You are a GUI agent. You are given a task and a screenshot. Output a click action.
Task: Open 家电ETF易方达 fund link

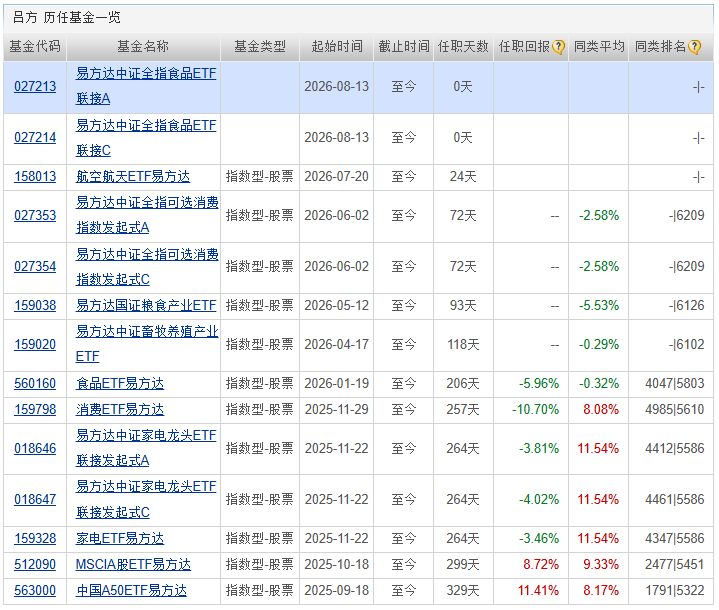point(120,538)
